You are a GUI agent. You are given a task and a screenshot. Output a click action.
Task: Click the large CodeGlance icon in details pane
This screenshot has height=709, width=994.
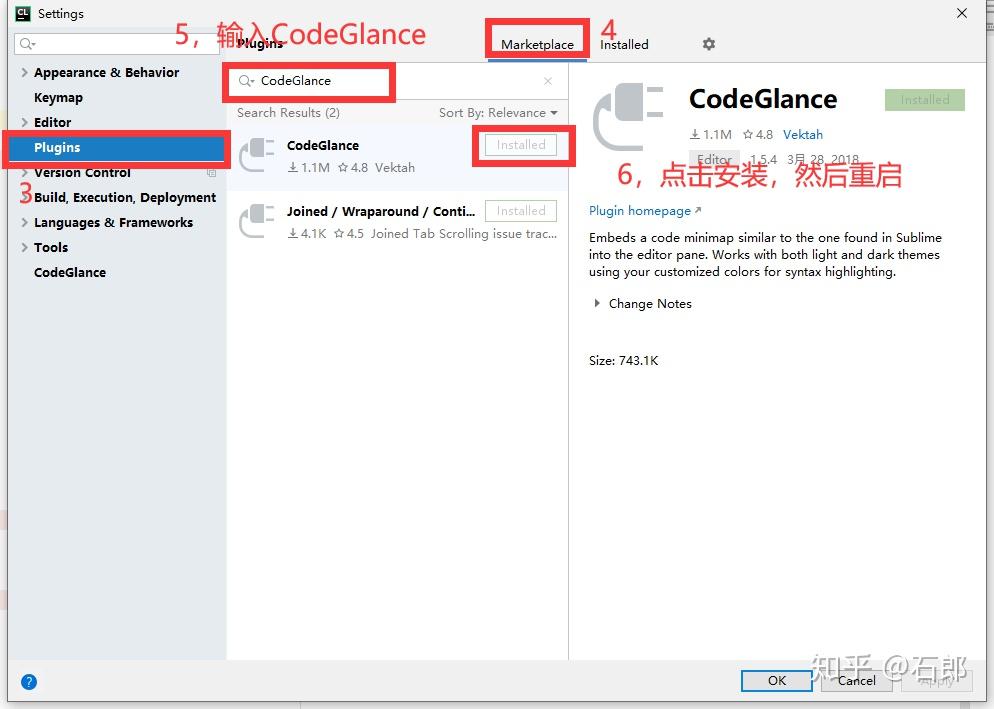628,112
